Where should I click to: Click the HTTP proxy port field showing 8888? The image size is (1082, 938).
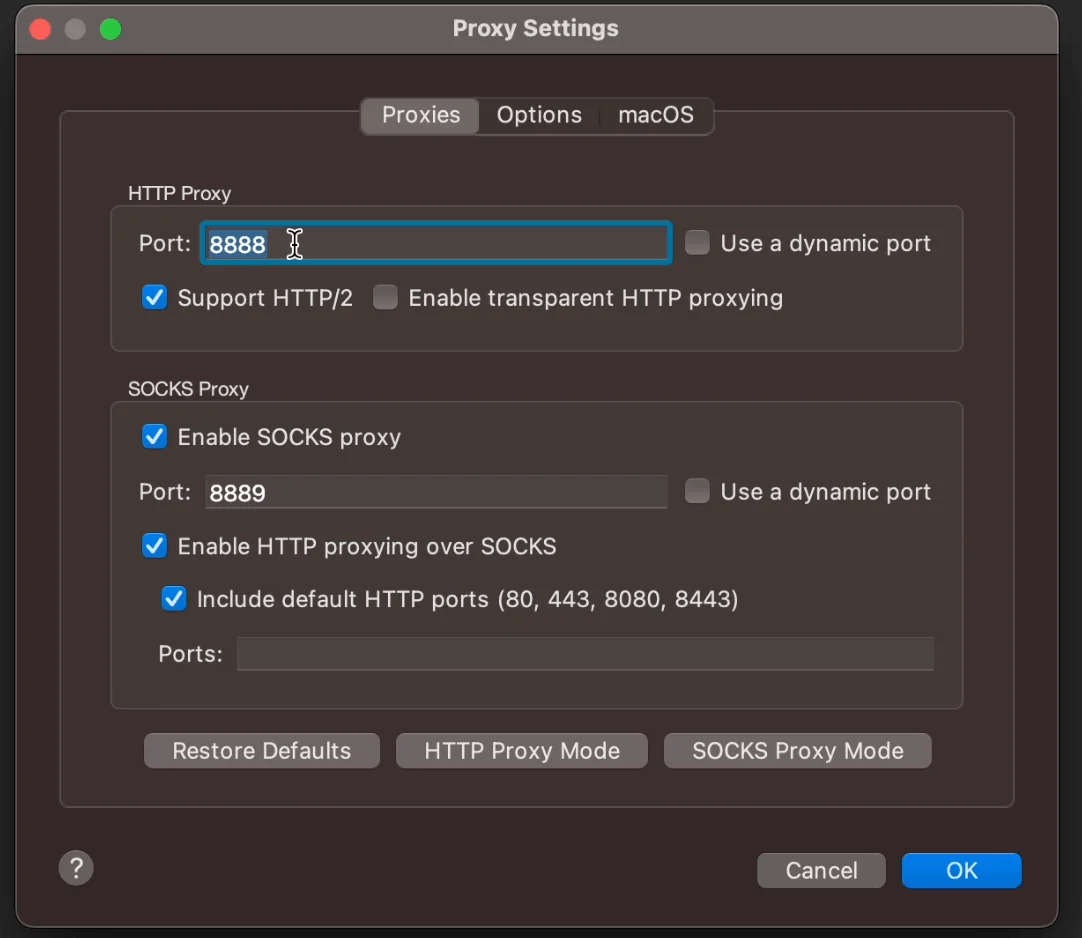click(435, 242)
